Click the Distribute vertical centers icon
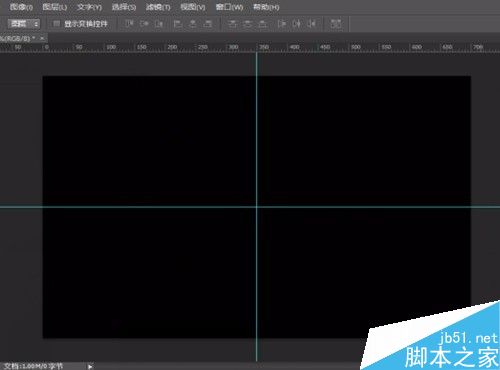This screenshot has width=500, height=370. tap(248, 24)
